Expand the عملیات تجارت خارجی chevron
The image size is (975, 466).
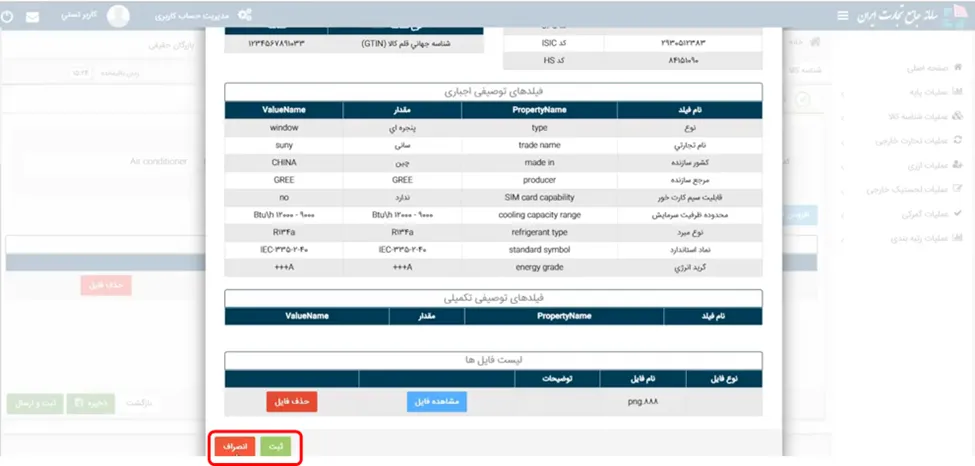click(x=843, y=141)
